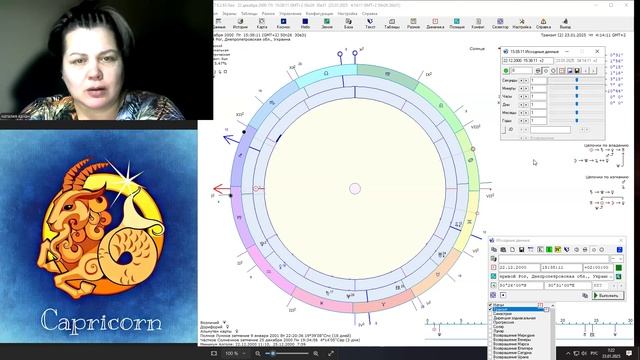
Task: Open the База toolbar icon
Action: tap(348, 23)
